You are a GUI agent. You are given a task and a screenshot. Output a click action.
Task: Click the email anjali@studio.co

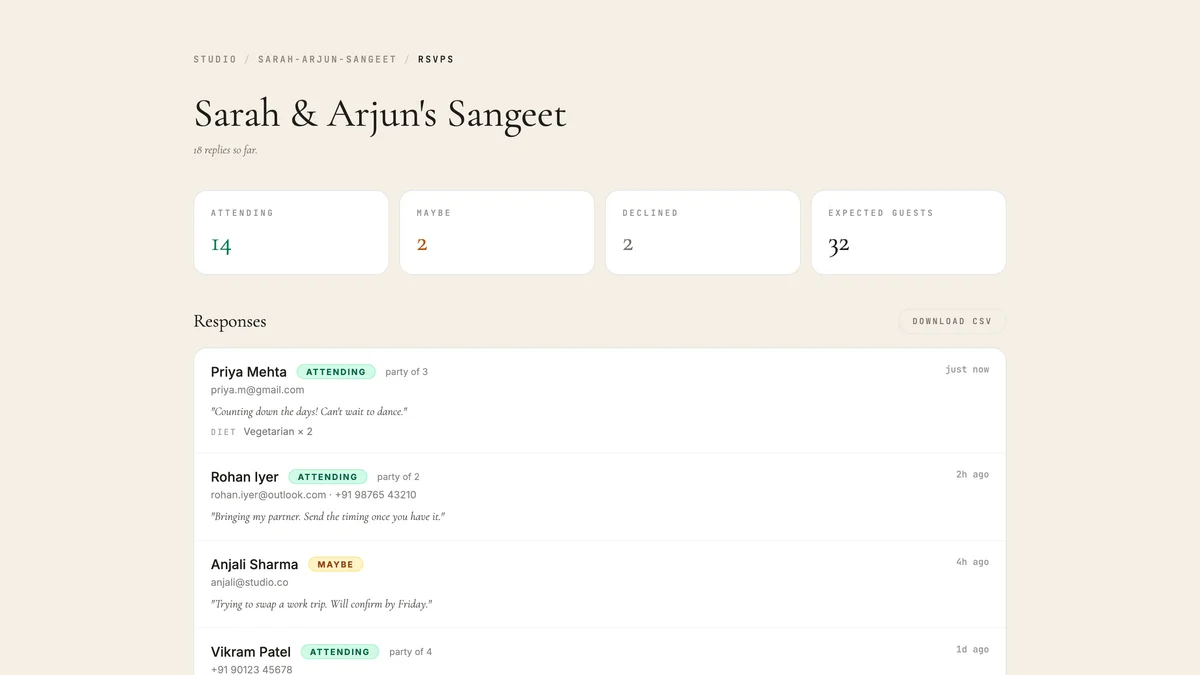click(x=250, y=582)
